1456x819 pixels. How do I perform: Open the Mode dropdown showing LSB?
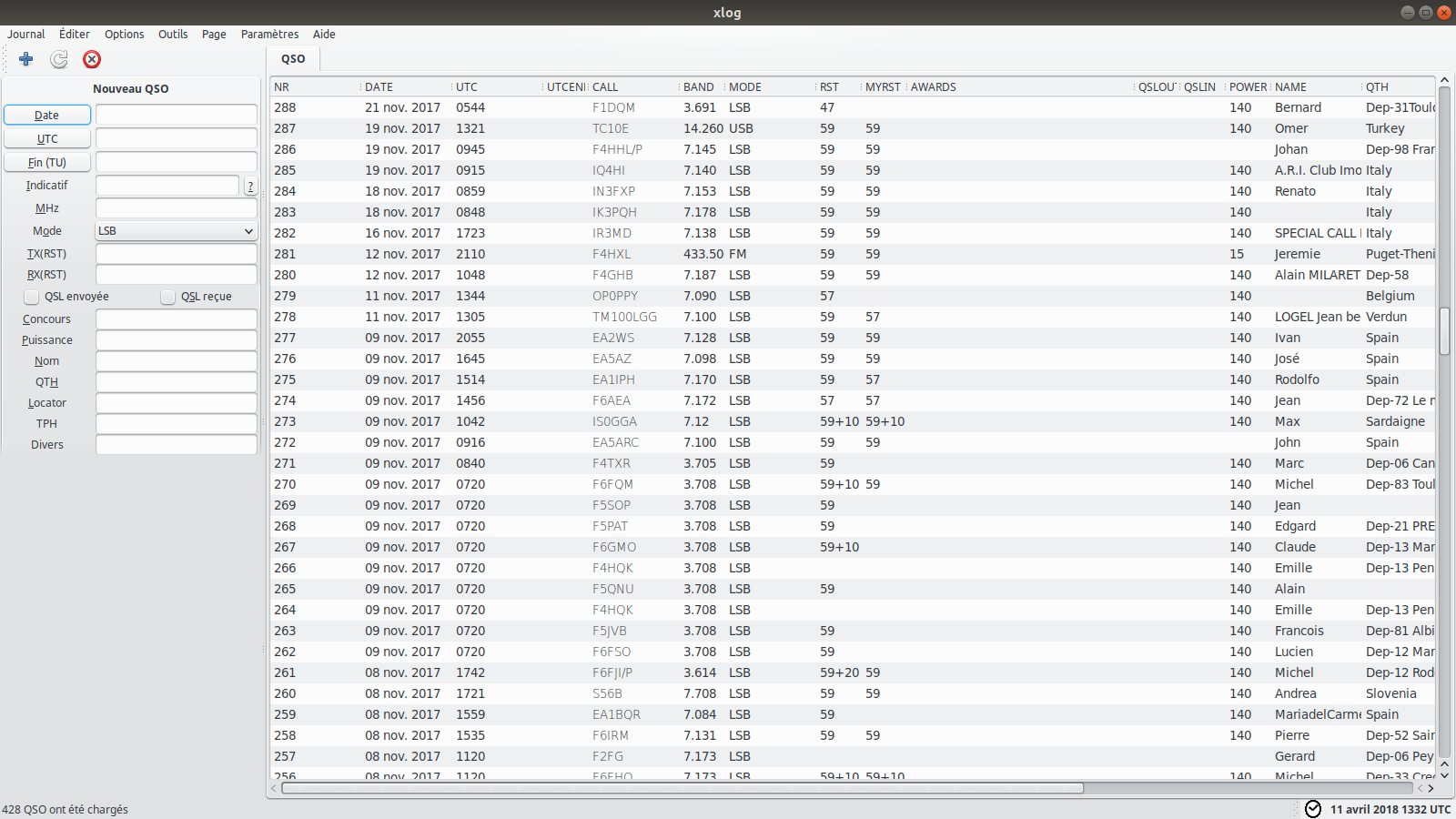pyautogui.click(x=177, y=231)
